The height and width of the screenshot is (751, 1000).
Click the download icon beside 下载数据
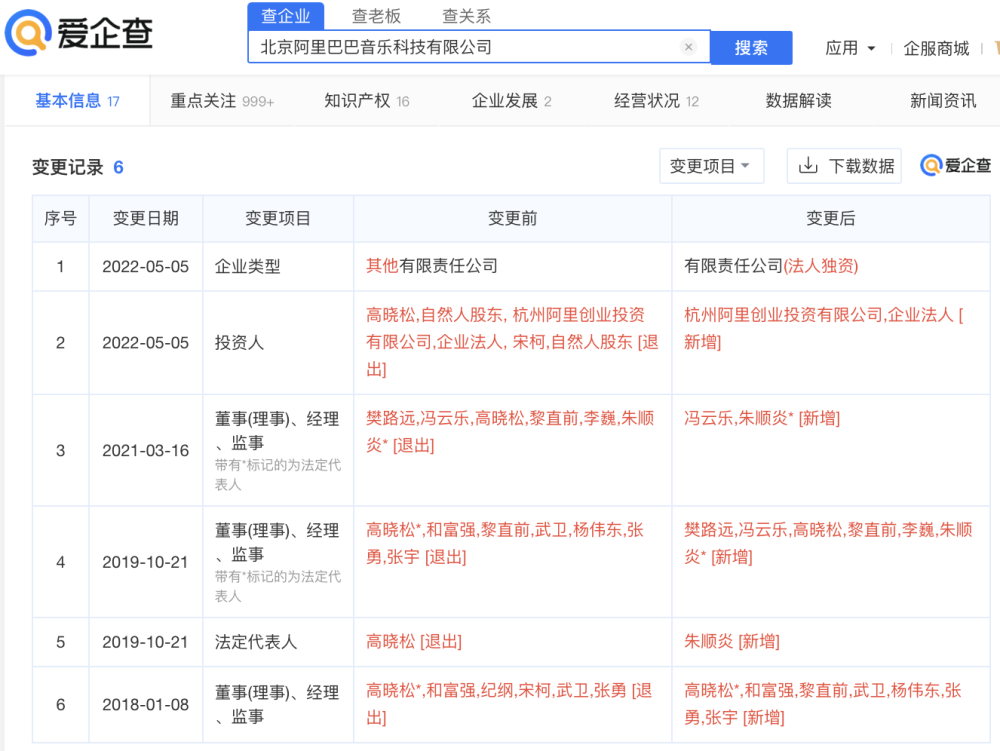point(807,166)
